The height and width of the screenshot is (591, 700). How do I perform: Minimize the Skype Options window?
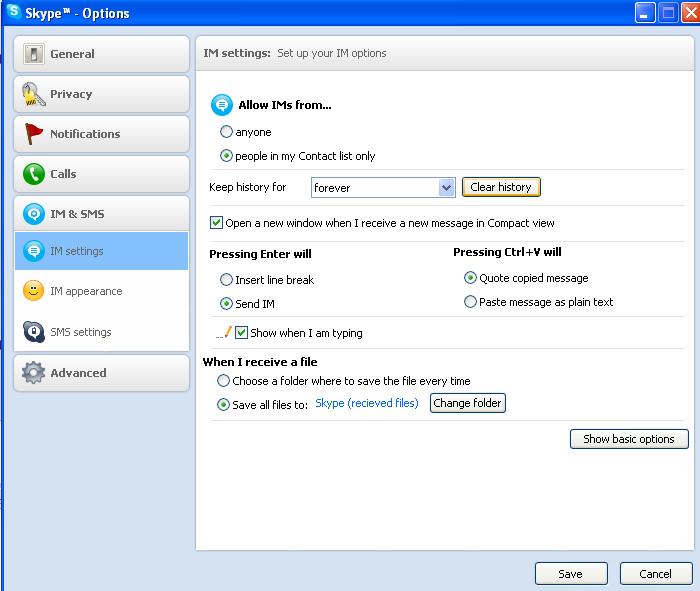pyautogui.click(x=645, y=12)
